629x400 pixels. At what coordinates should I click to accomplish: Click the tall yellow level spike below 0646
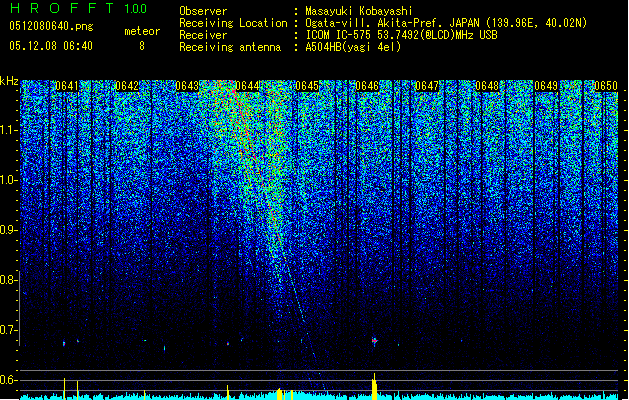374,386
